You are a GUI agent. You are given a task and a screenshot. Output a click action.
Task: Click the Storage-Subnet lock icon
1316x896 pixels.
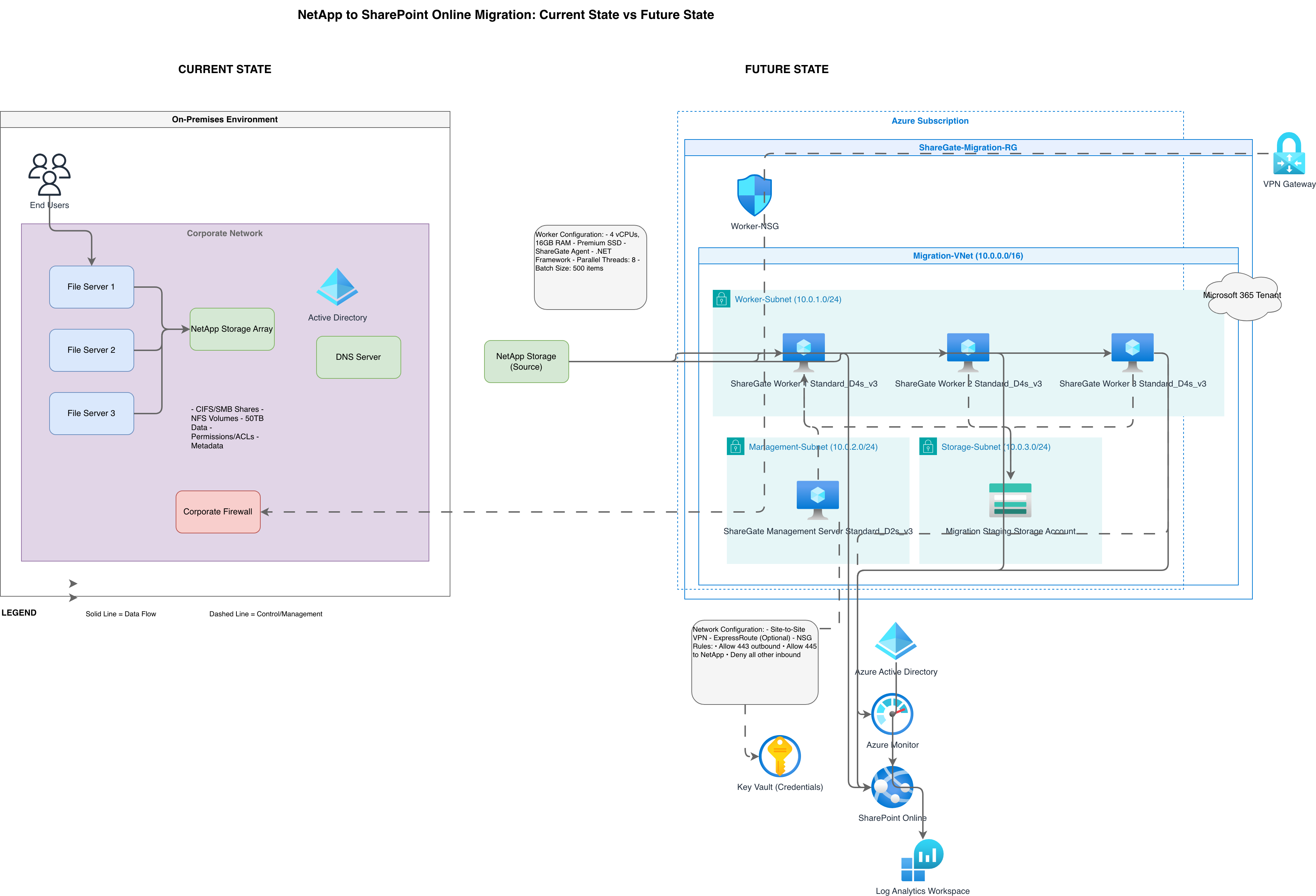[x=927, y=446]
